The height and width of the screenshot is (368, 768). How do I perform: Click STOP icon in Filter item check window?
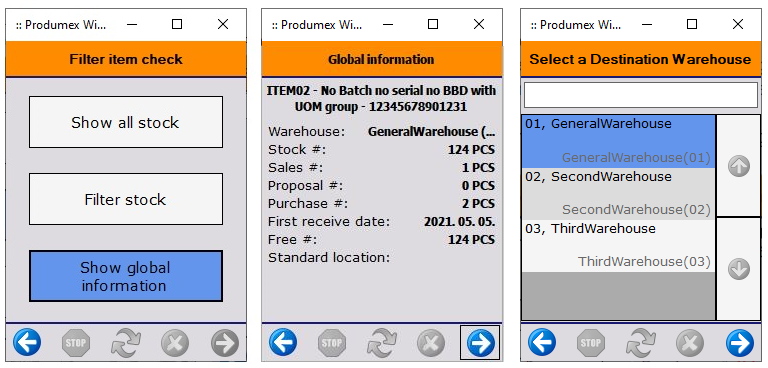[76, 343]
